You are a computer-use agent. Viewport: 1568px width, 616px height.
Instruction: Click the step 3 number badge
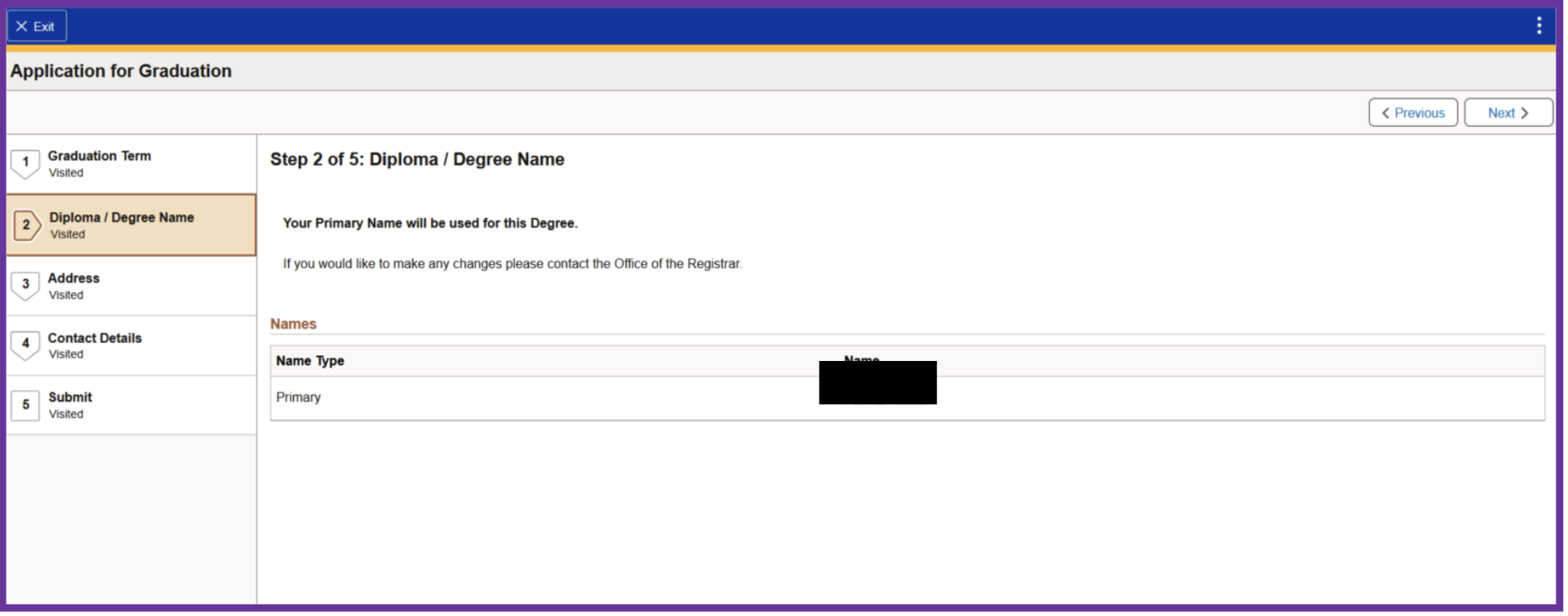26,284
